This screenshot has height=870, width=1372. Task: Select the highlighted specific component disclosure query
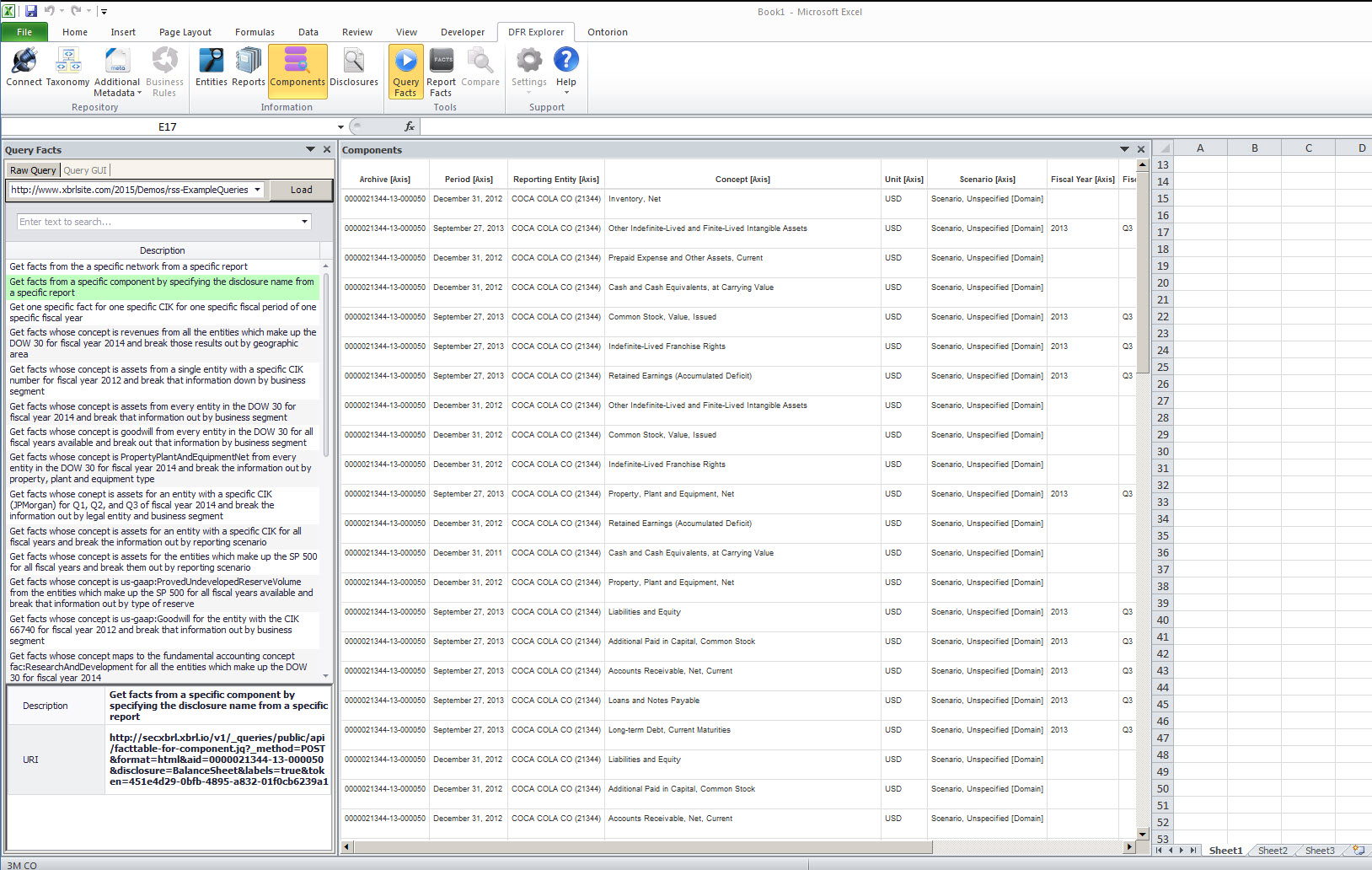click(163, 287)
